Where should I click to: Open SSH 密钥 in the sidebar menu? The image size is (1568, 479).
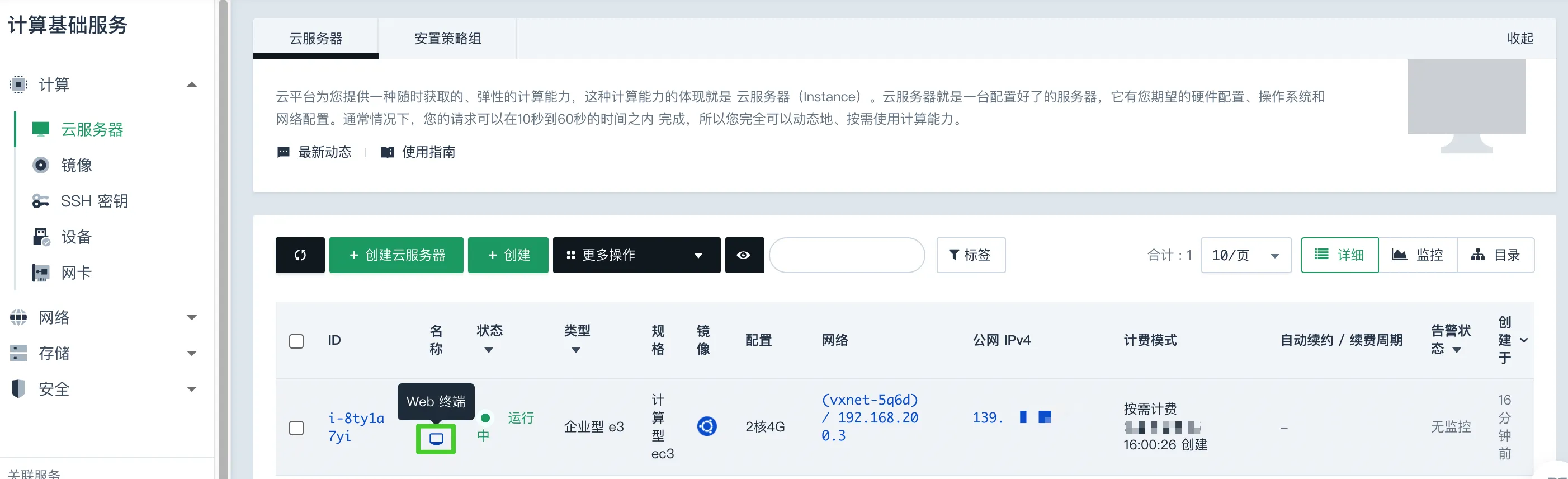coord(95,201)
